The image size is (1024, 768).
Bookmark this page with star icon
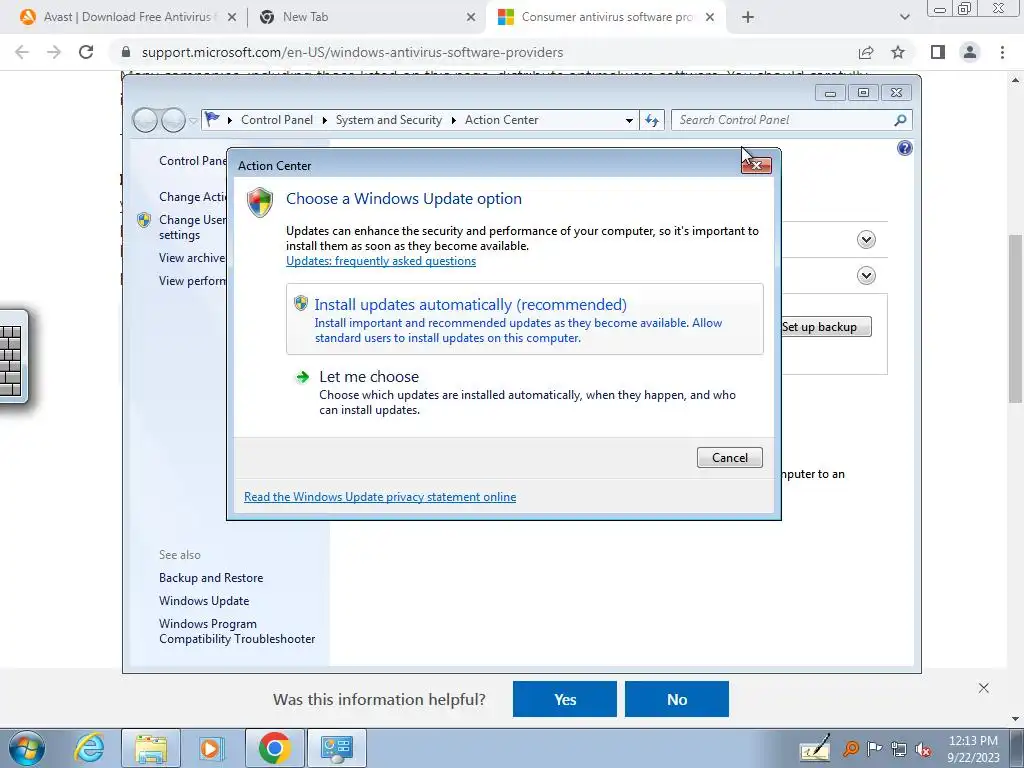898,52
